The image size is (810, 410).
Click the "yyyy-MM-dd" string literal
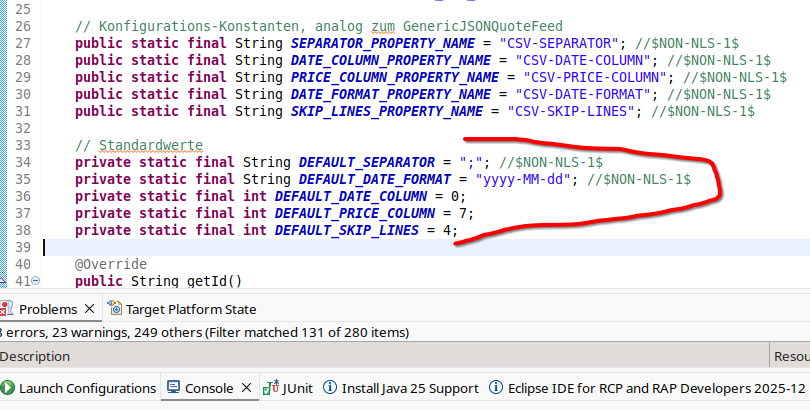click(525, 179)
